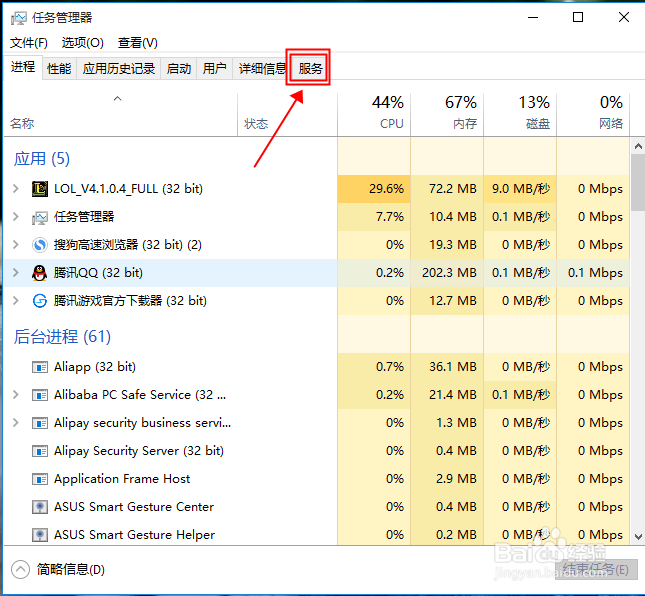
Task: Click the 腾讯游戏官方下载器 icon
Action: tap(39, 301)
